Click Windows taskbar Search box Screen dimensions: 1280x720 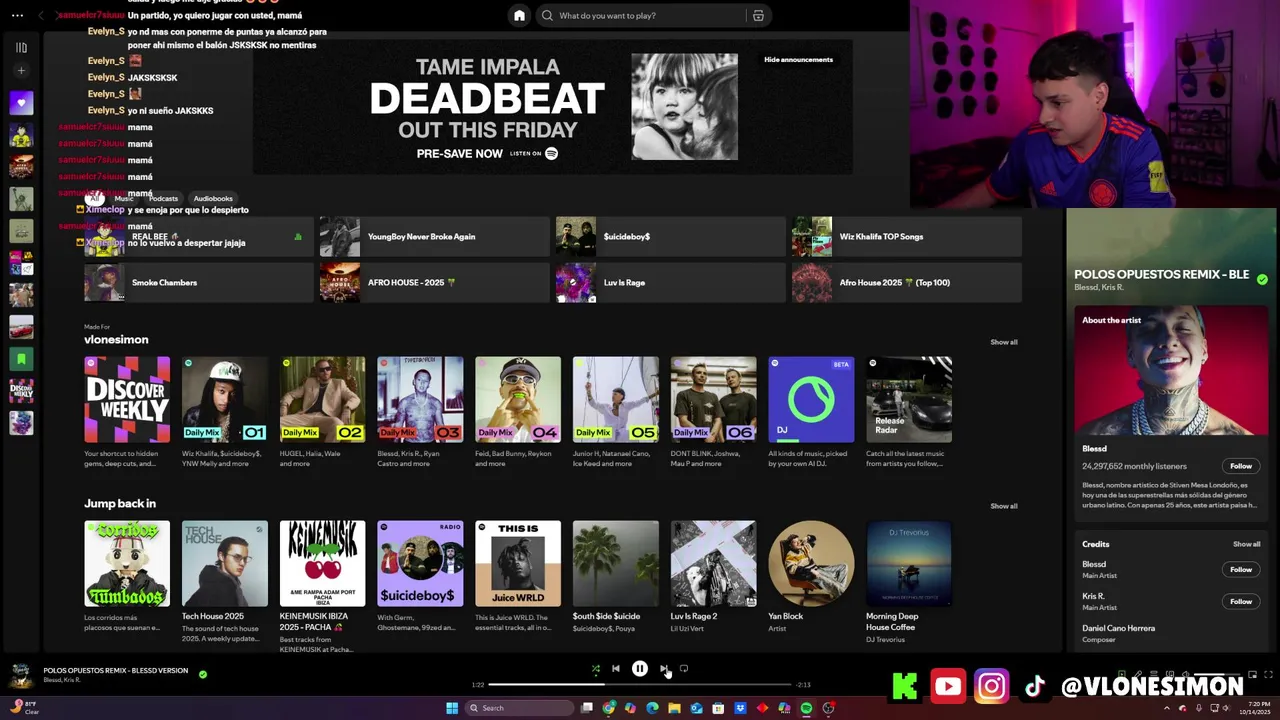[x=521, y=708]
